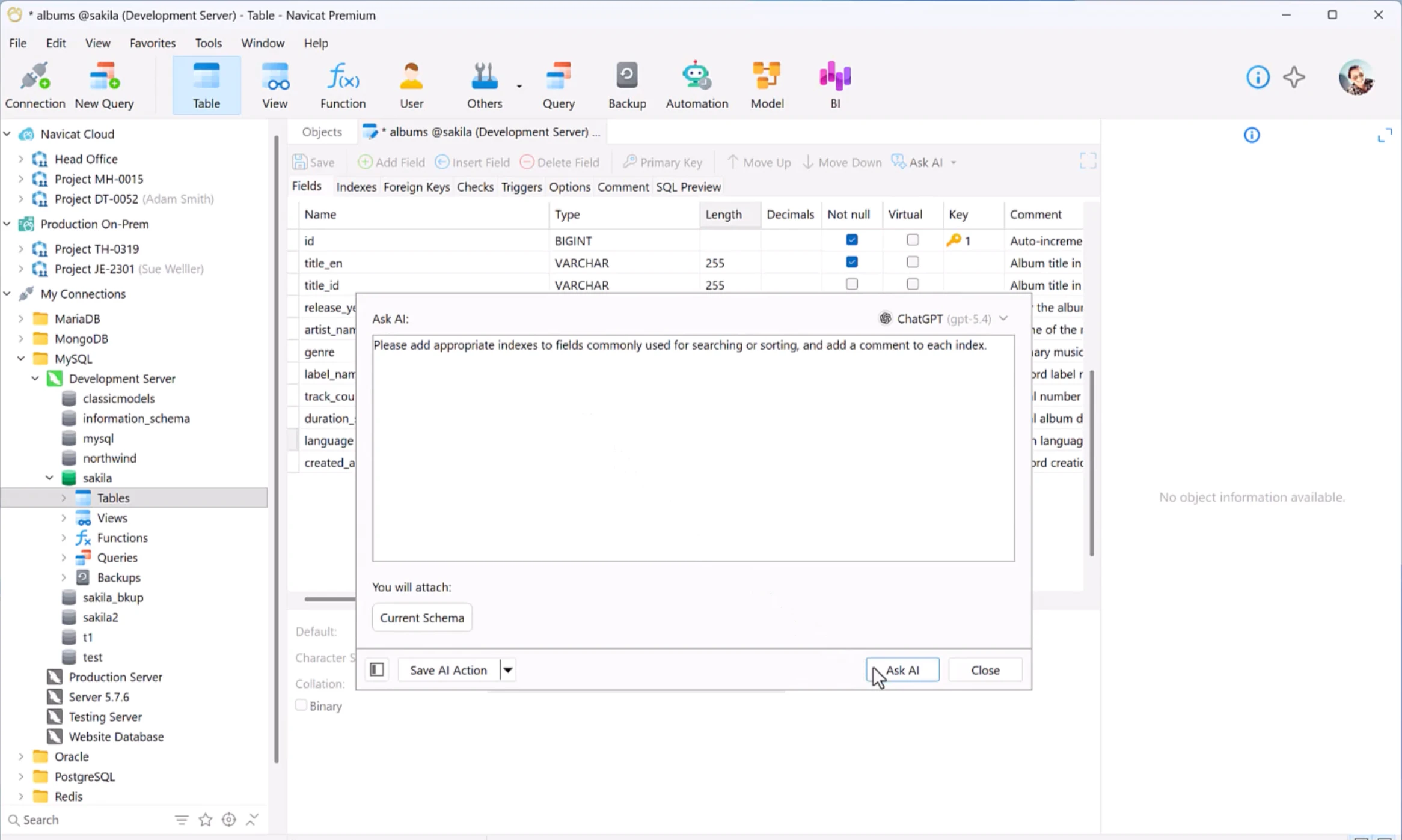Check Virtual for title_en field
The height and width of the screenshot is (840, 1402).
click(912, 262)
